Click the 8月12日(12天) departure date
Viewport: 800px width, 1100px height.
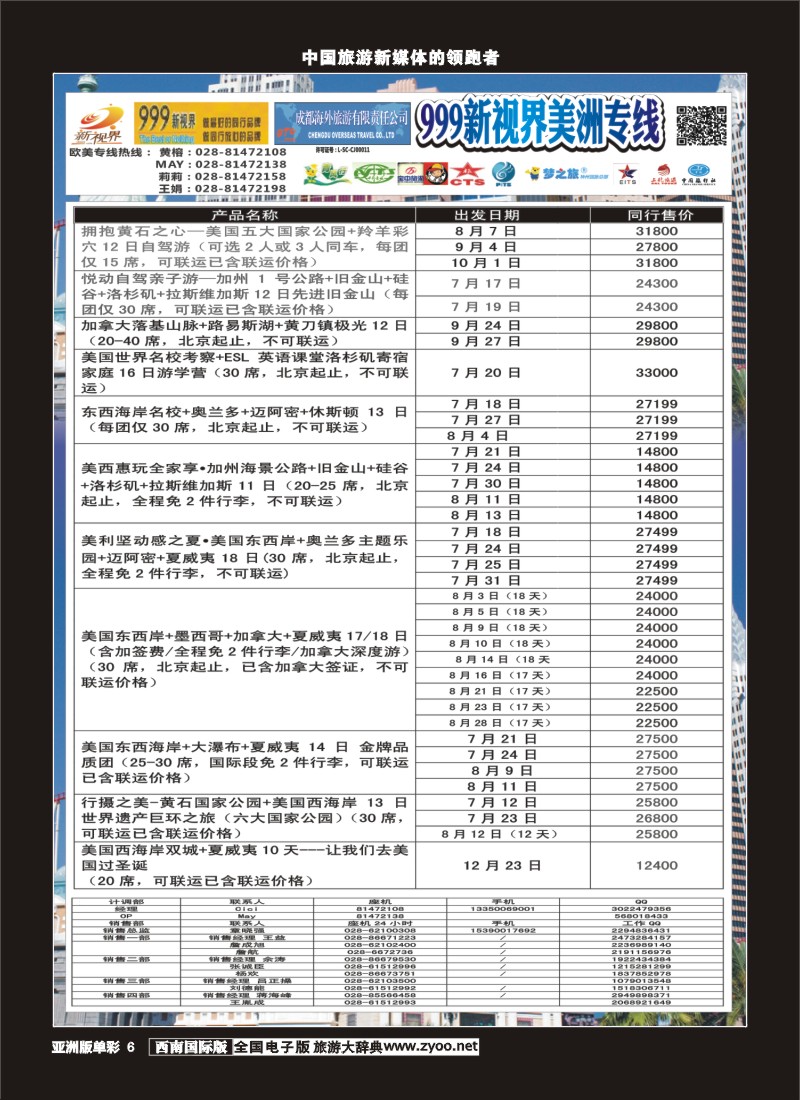500,834
